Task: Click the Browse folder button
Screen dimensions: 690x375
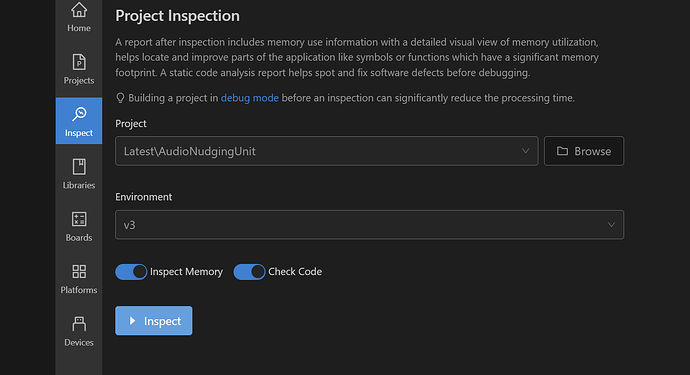Action: pos(584,151)
